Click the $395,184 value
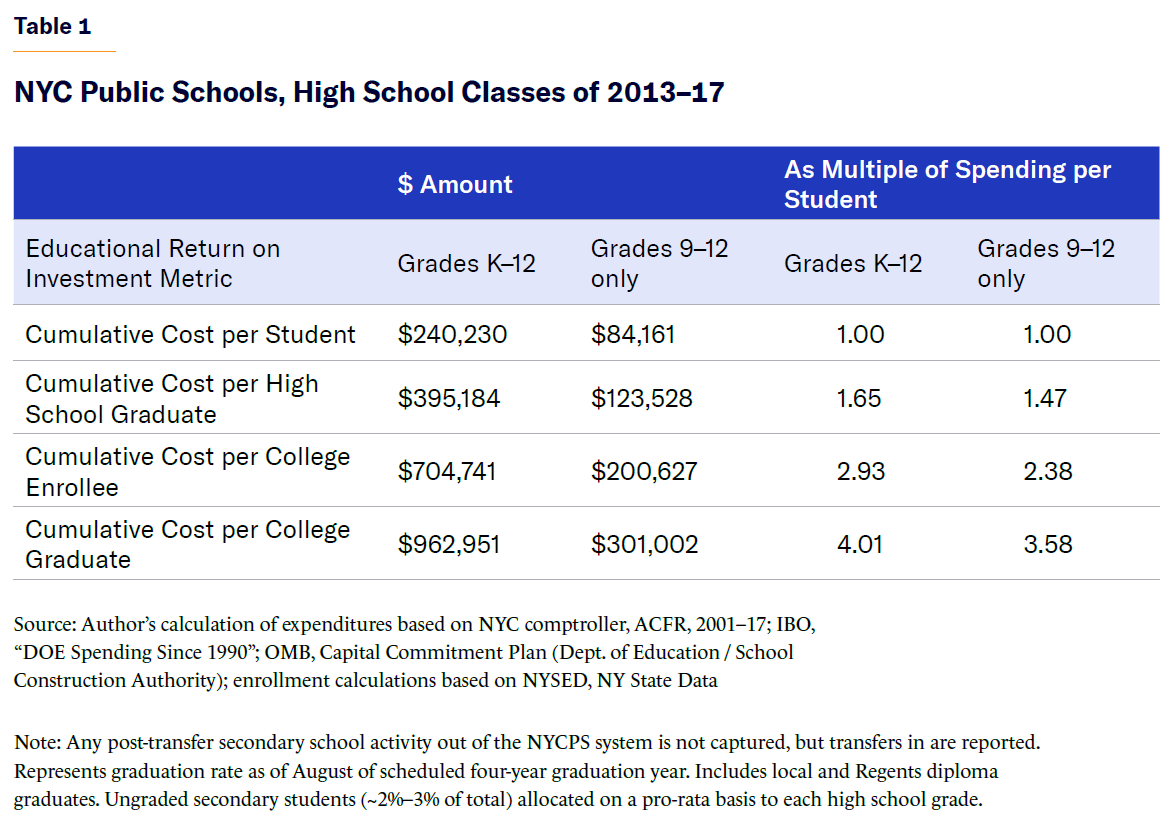 click(x=449, y=398)
